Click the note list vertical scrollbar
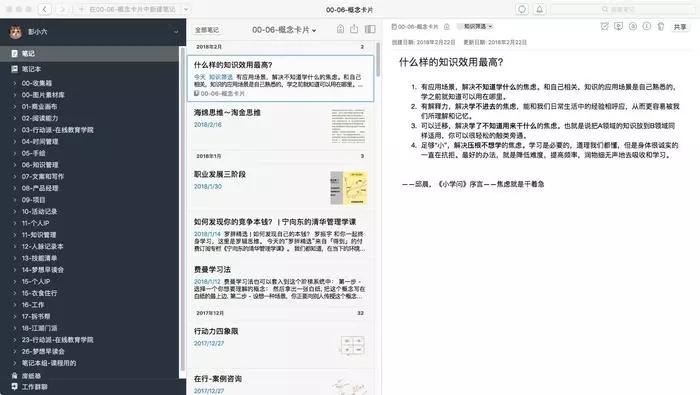The width and height of the screenshot is (700, 395). pyautogui.click(x=378, y=60)
